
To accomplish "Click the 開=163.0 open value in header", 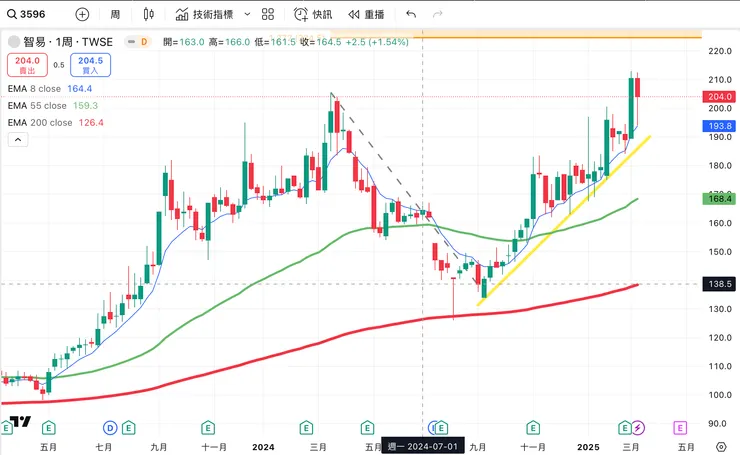I will 184,42.
